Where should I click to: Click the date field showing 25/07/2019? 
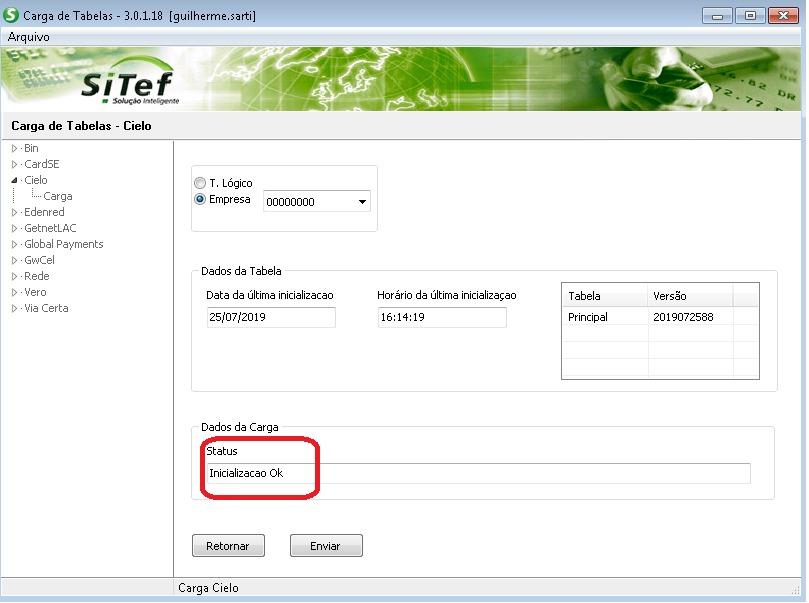click(x=271, y=317)
